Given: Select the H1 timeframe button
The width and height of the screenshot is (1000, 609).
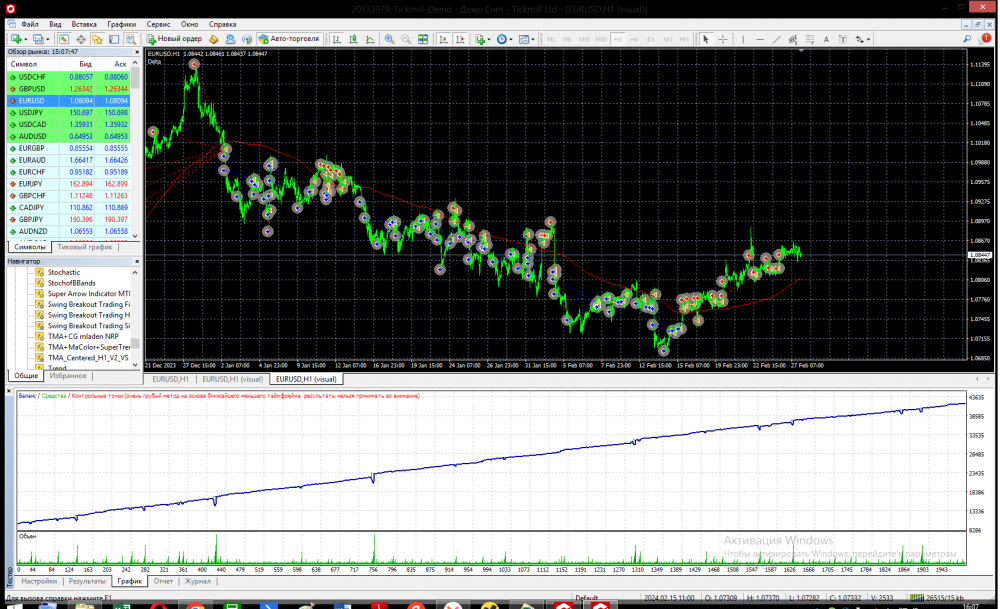Looking at the screenshot, I should tap(617, 39).
